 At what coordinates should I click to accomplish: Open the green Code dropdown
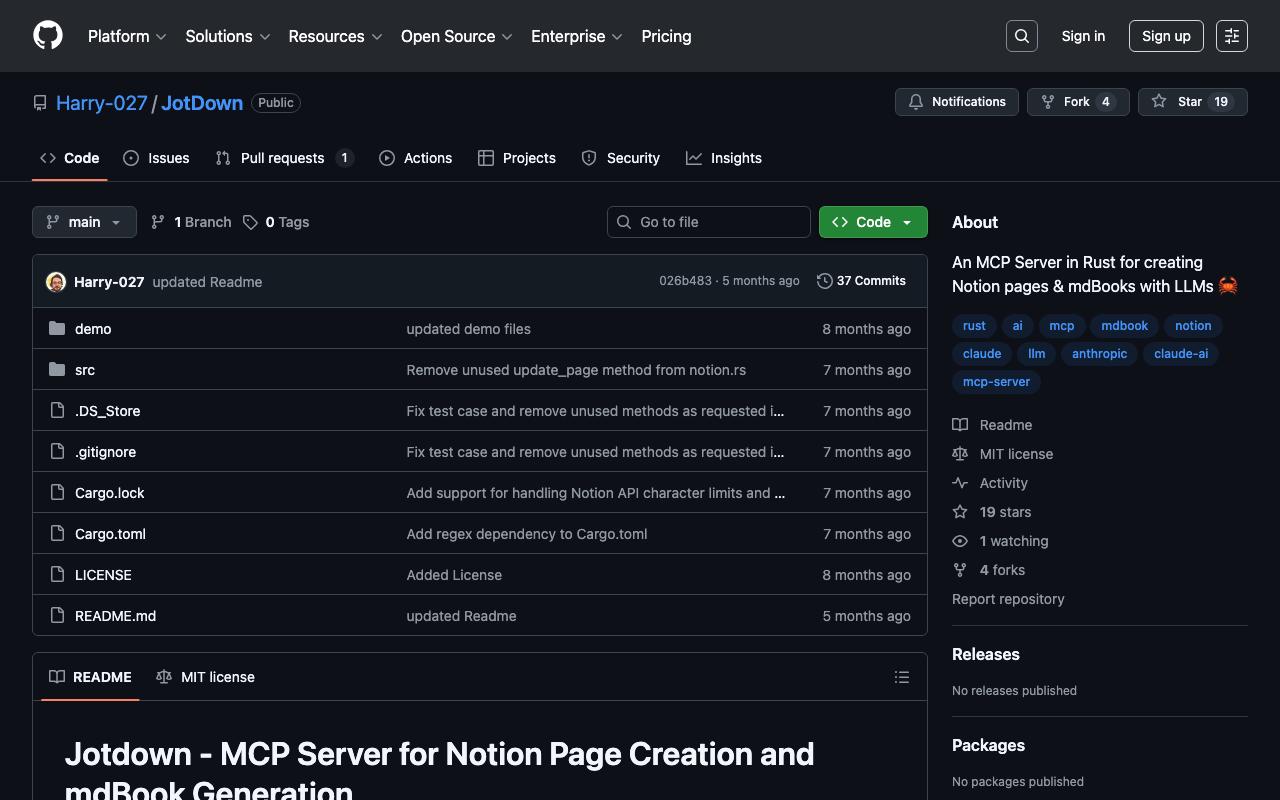pos(872,222)
